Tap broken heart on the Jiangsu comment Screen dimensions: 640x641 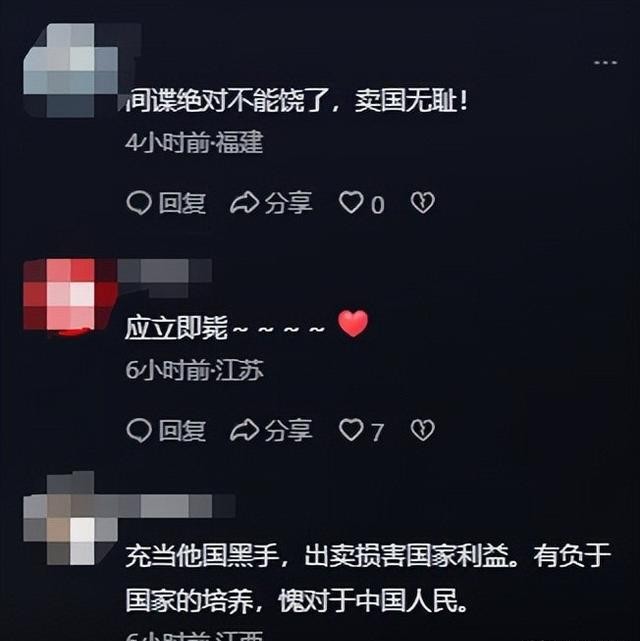pyautogui.click(x=423, y=430)
